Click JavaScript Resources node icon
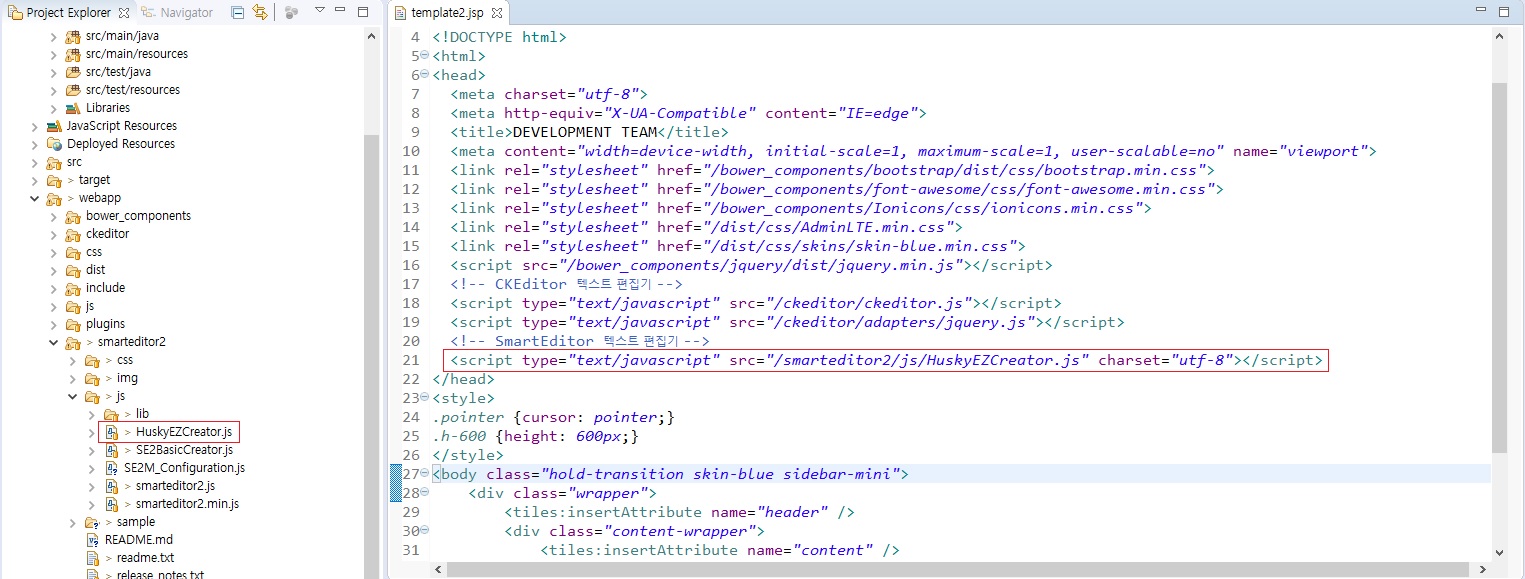The image size is (1525, 579). coord(54,126)
